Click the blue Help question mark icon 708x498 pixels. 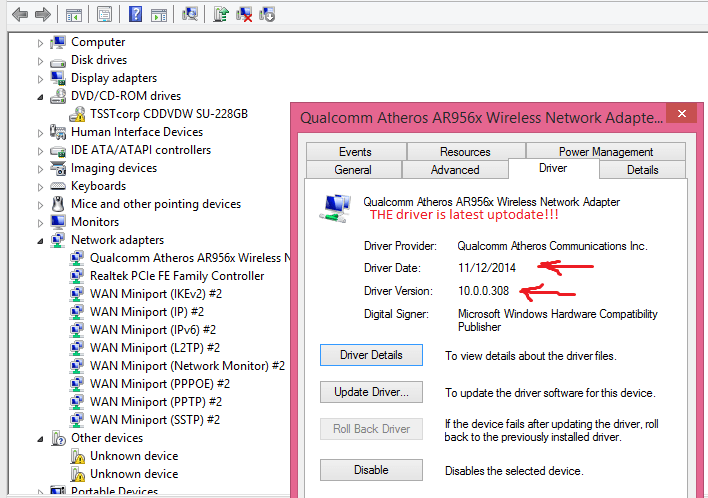tap(135, 15)
